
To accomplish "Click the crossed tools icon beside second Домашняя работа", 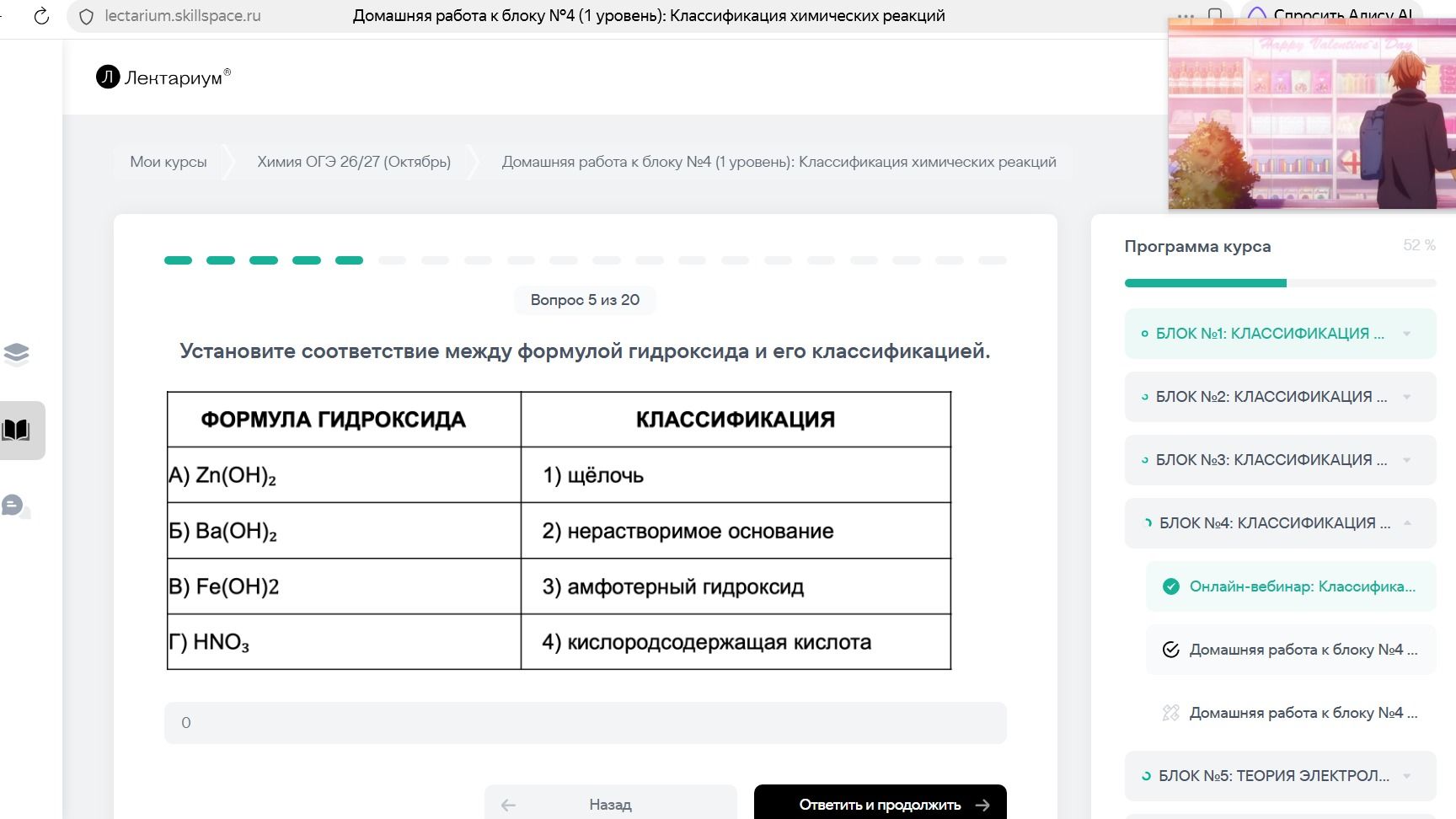I will pos(1171,713).
